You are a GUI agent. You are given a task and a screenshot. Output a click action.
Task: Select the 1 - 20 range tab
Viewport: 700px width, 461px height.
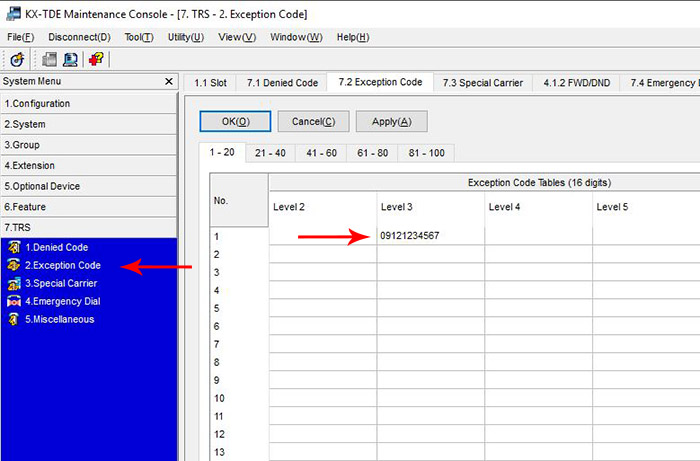coord(222,152)
